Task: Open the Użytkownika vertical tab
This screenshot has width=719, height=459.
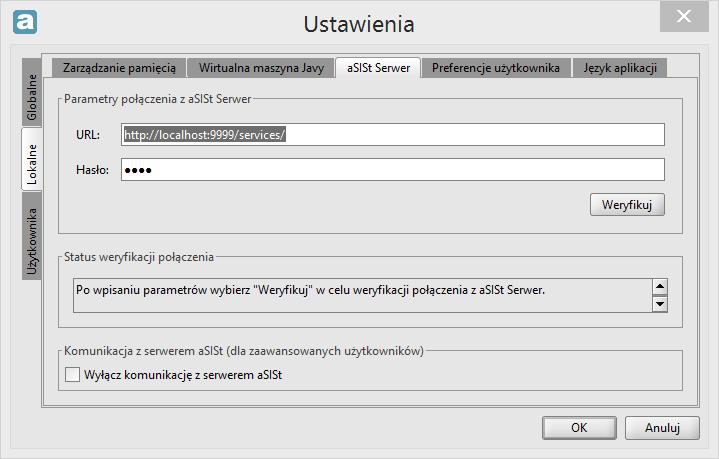Action: 32,236
